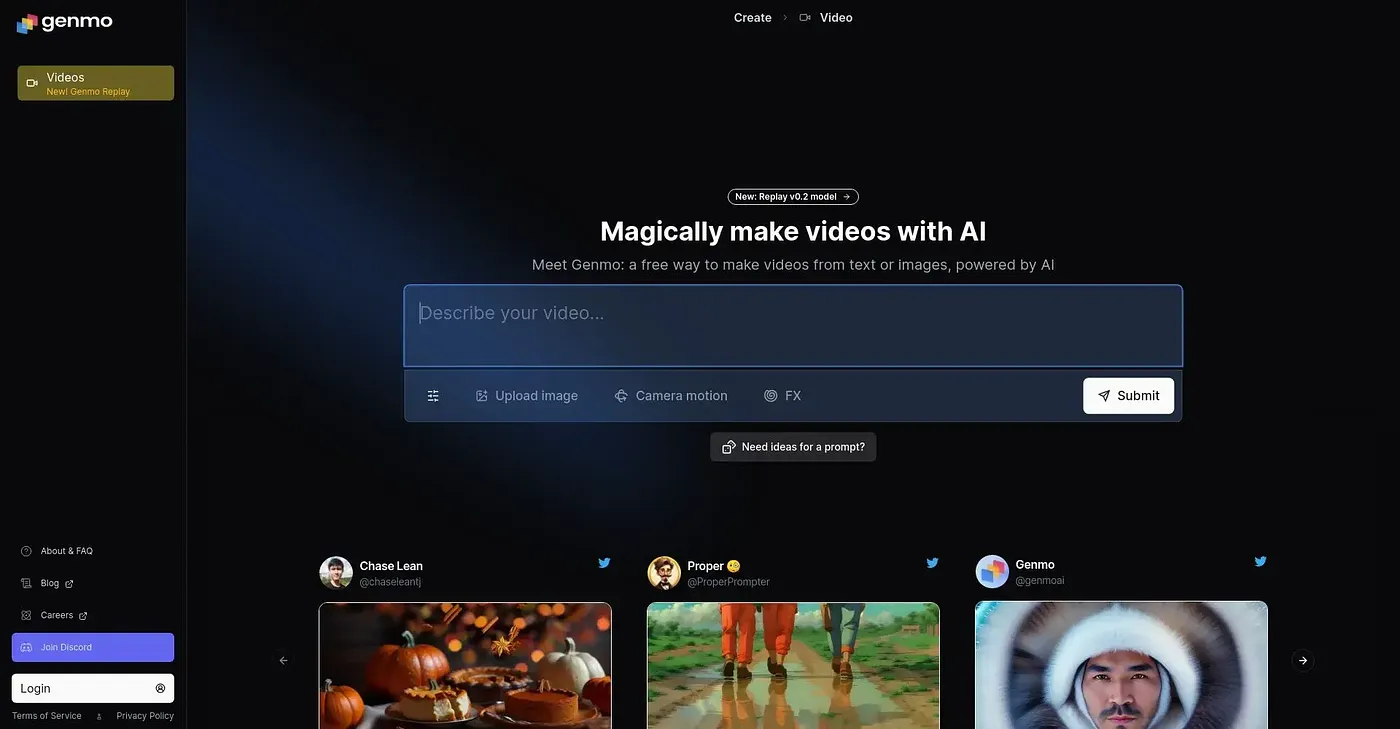Open the muddy road walking video thumbnail
Image resolution: width=1400 pixels, height=729 pixels.
pos(793,665)
